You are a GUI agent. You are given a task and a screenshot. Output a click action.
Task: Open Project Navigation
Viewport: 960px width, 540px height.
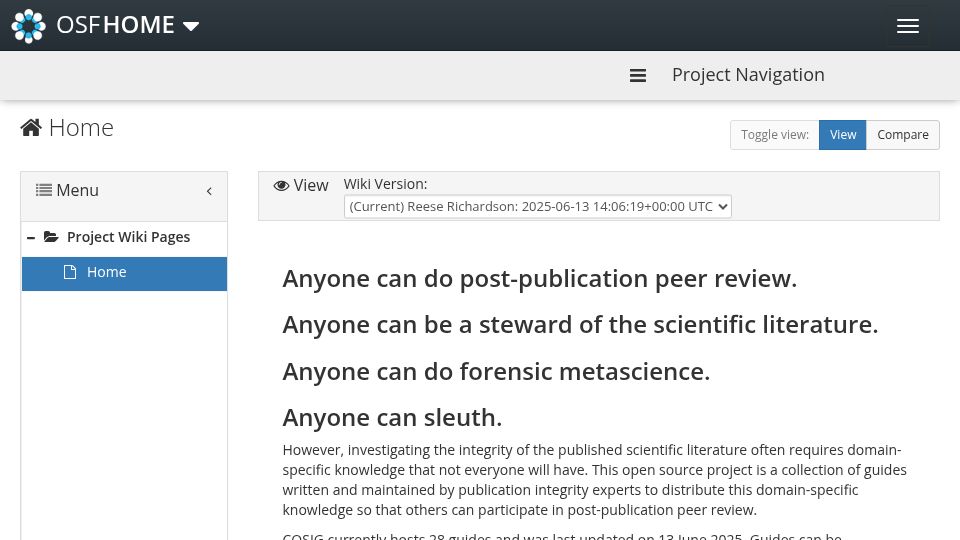tap(748, 75)
